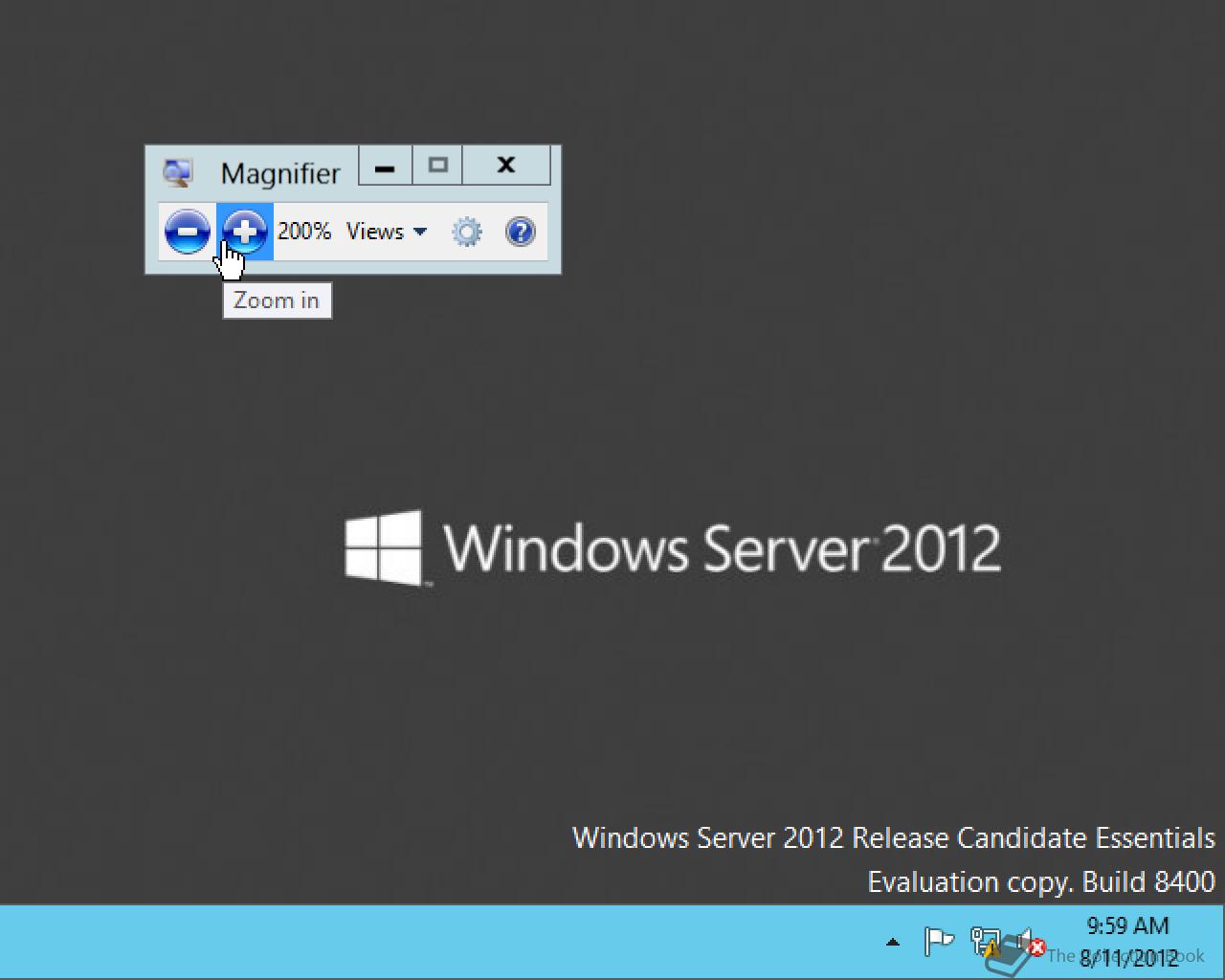Click the Zoom out minus button
This screenshot has height=980, width=1225.
(x=187, y=232)
